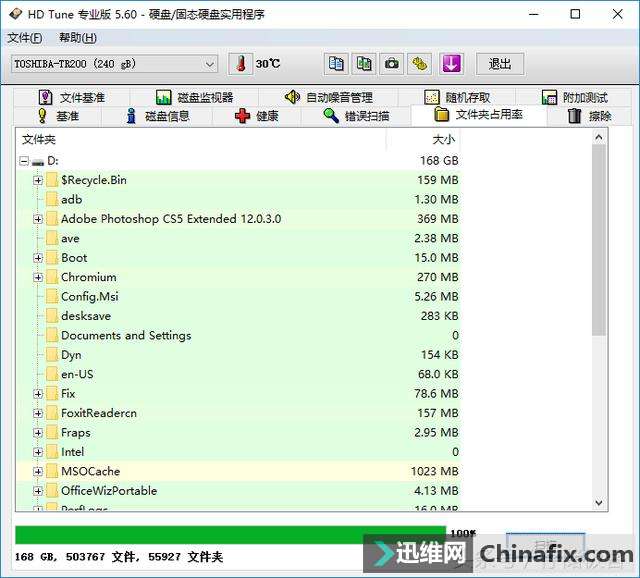Switch to the 文件基准 tab

click(x=72, y=97)
